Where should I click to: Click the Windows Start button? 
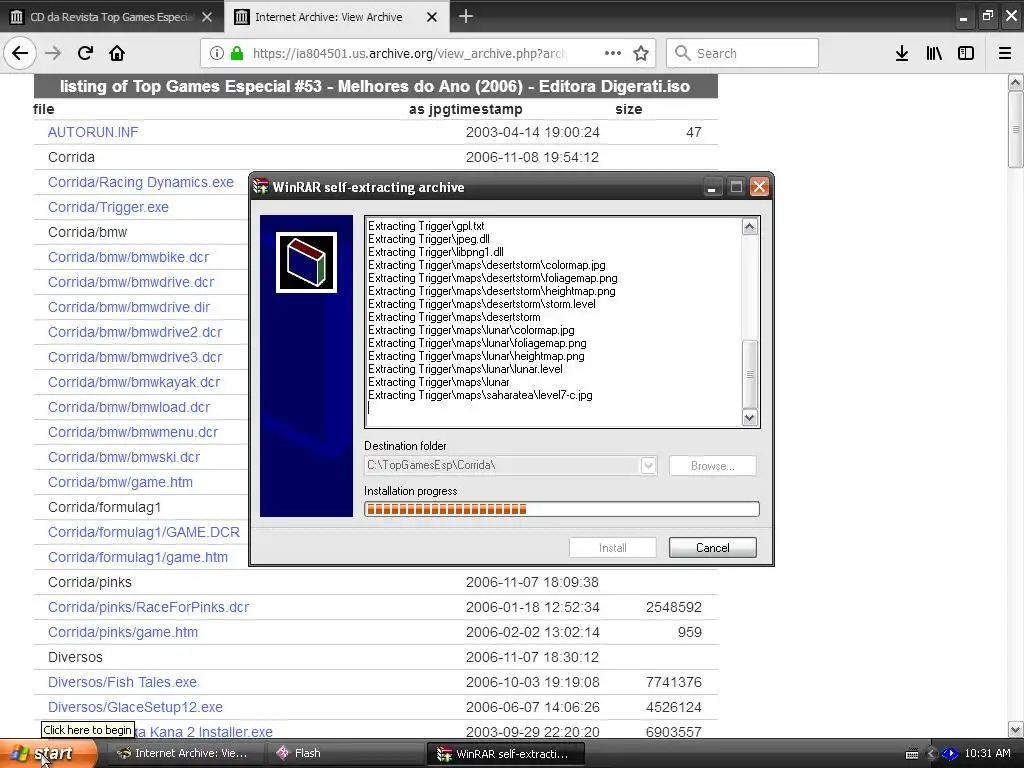click(47, 754)
